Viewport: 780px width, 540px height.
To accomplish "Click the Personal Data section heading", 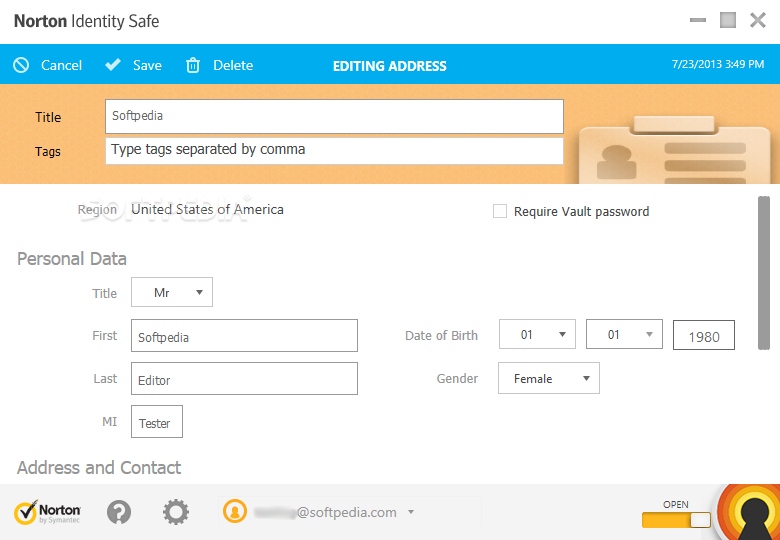I will point(72,259).
